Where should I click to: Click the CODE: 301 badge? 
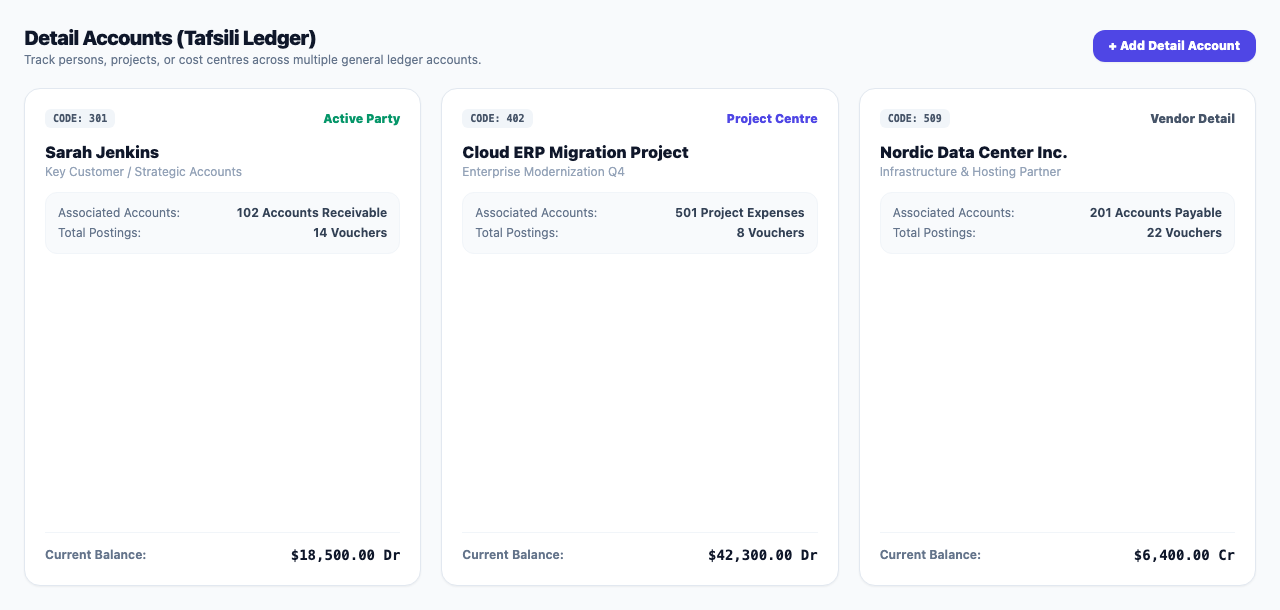tap(80, 118)
